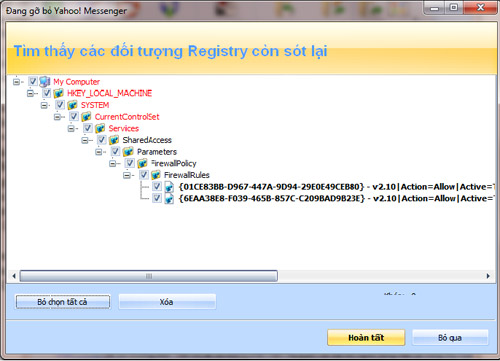Click the Services registry key icon
This screenshot has width=500, height=361.
click(100, 128)
